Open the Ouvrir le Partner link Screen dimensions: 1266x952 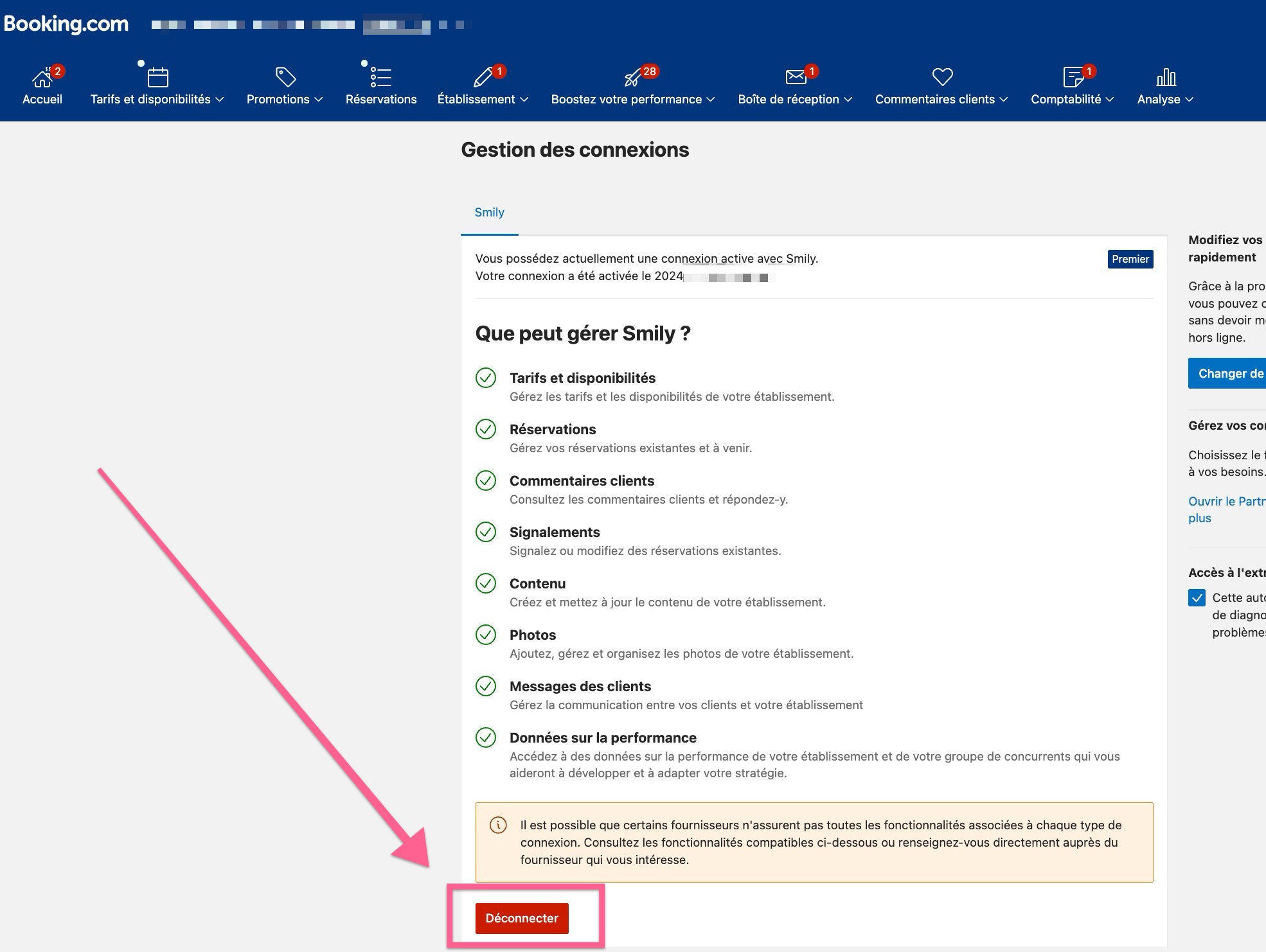(x=1226, y=501)
